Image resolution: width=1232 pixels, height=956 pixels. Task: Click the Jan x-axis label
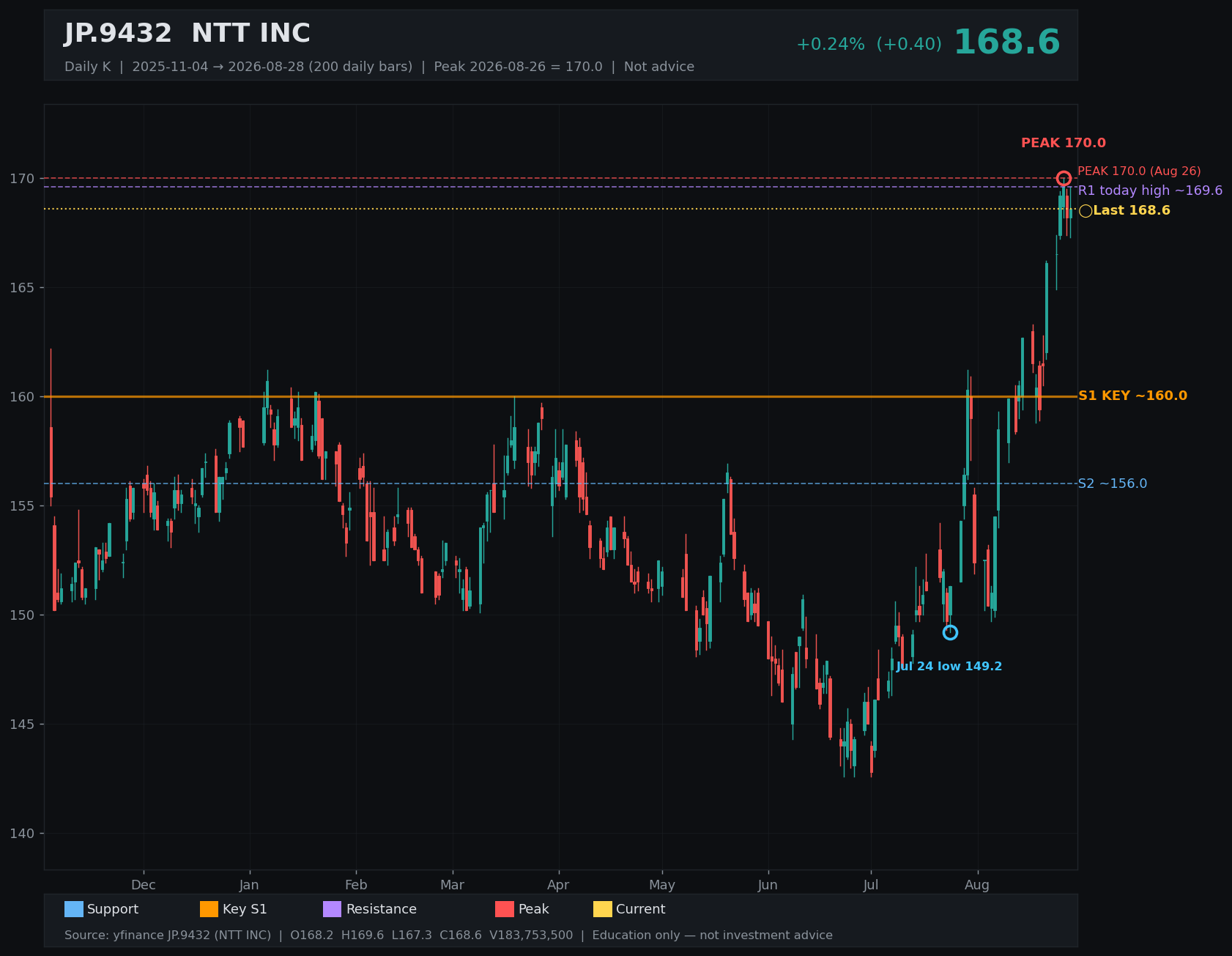[x=250, y=885]
